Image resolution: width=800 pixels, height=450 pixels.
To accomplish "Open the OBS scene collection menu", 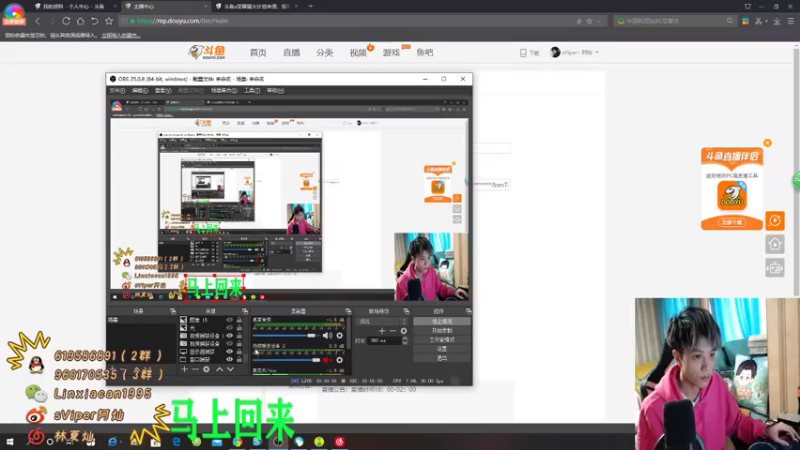I will [224, 90].
